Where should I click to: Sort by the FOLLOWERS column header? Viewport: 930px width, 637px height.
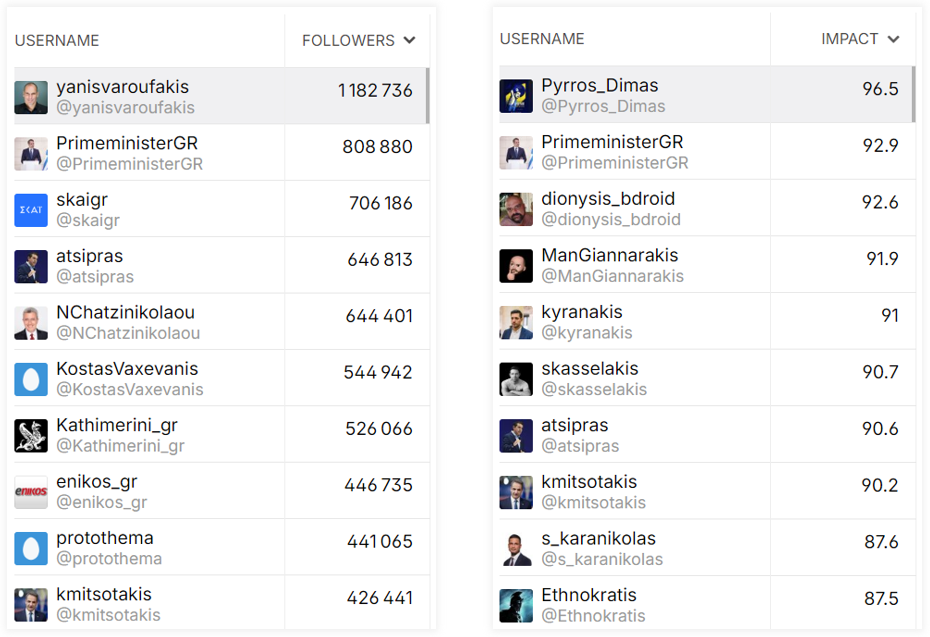coord(348,40)
